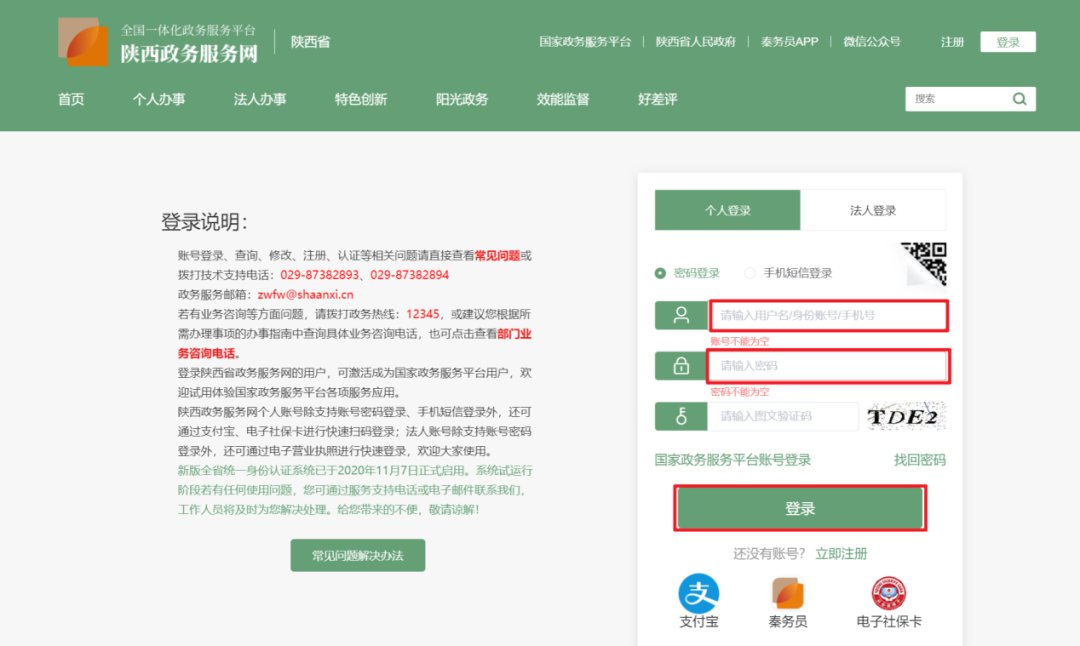Viewport: 1080px width, 646px height.
Task: Click the Alipay login icon
Action: click(x=699, y=594)
